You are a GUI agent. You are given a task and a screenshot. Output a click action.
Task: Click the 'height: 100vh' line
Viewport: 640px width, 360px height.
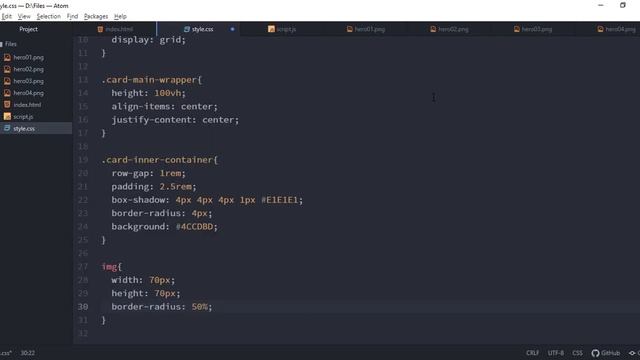click(149, 93)
